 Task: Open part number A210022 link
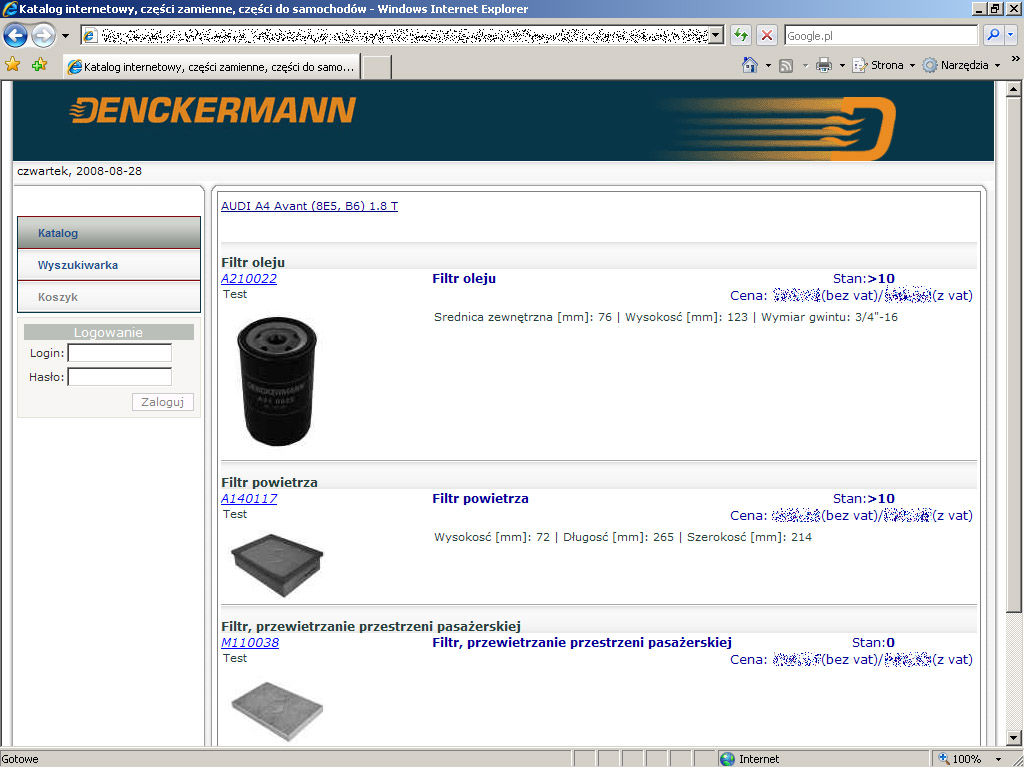249,279
